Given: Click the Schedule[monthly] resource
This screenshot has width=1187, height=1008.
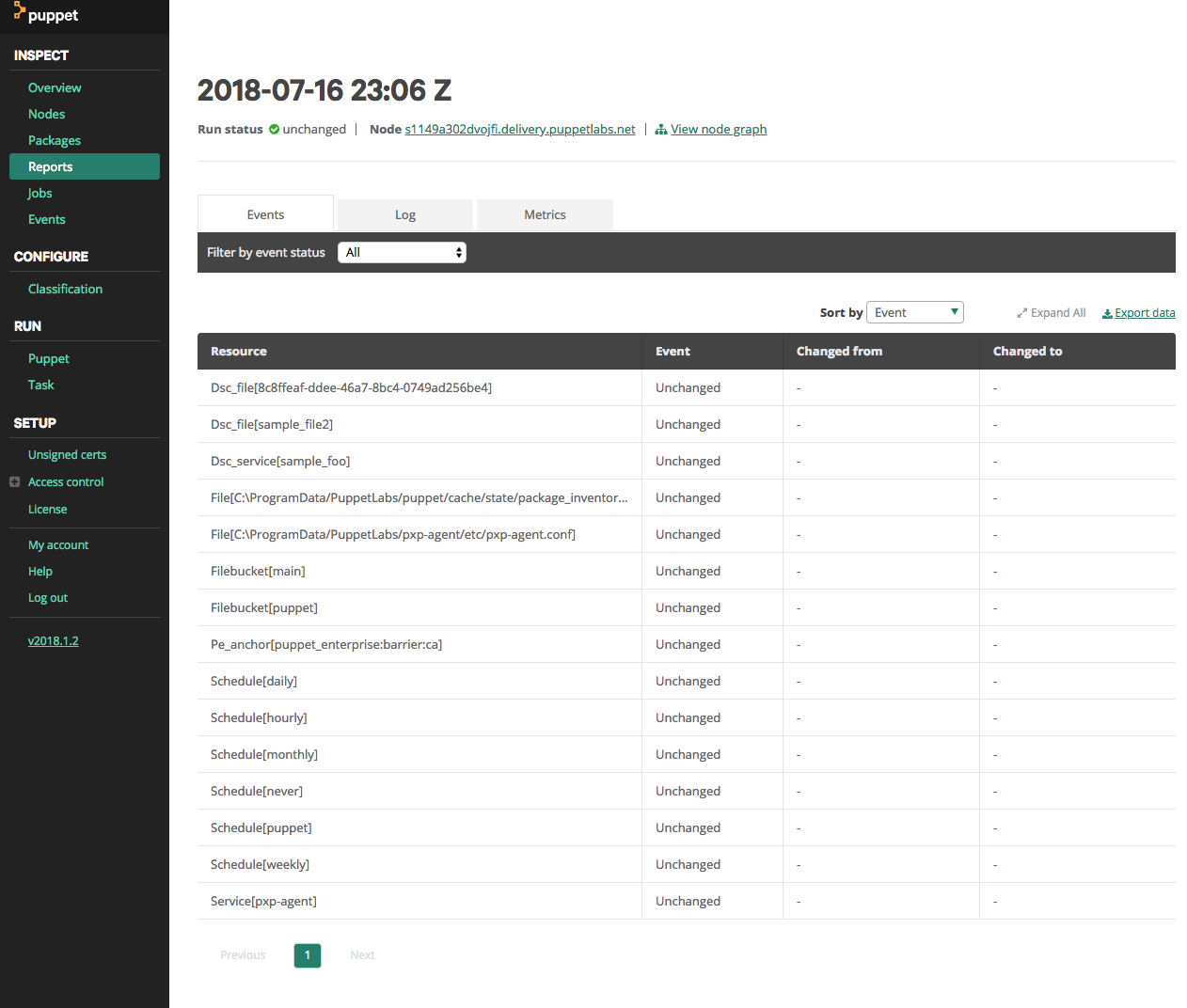Looking at the screenshot, I should [264, 754].
